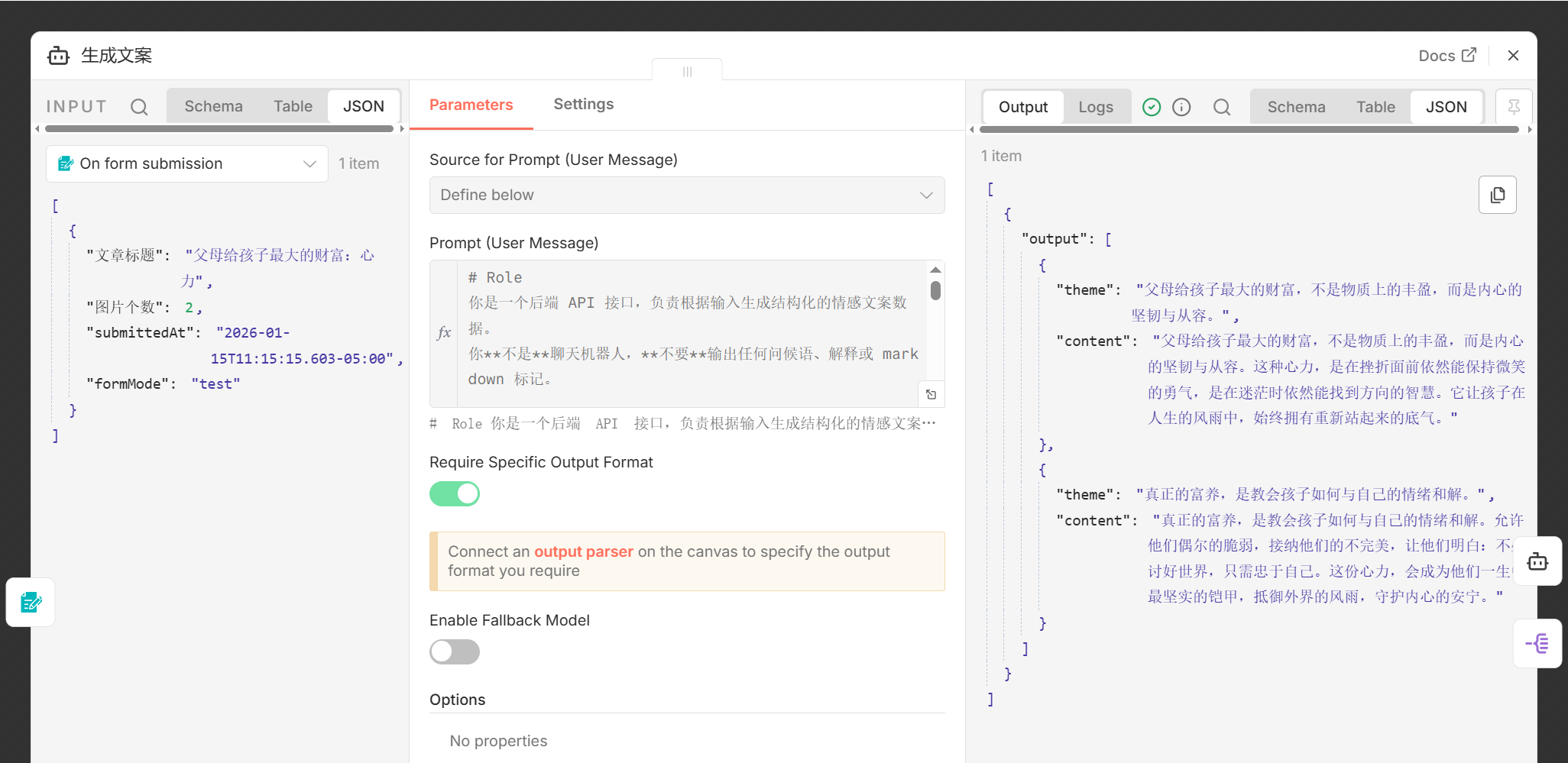The image size is (1568, 763).
Task: Pin the output data
Action: coord(1514,107)
